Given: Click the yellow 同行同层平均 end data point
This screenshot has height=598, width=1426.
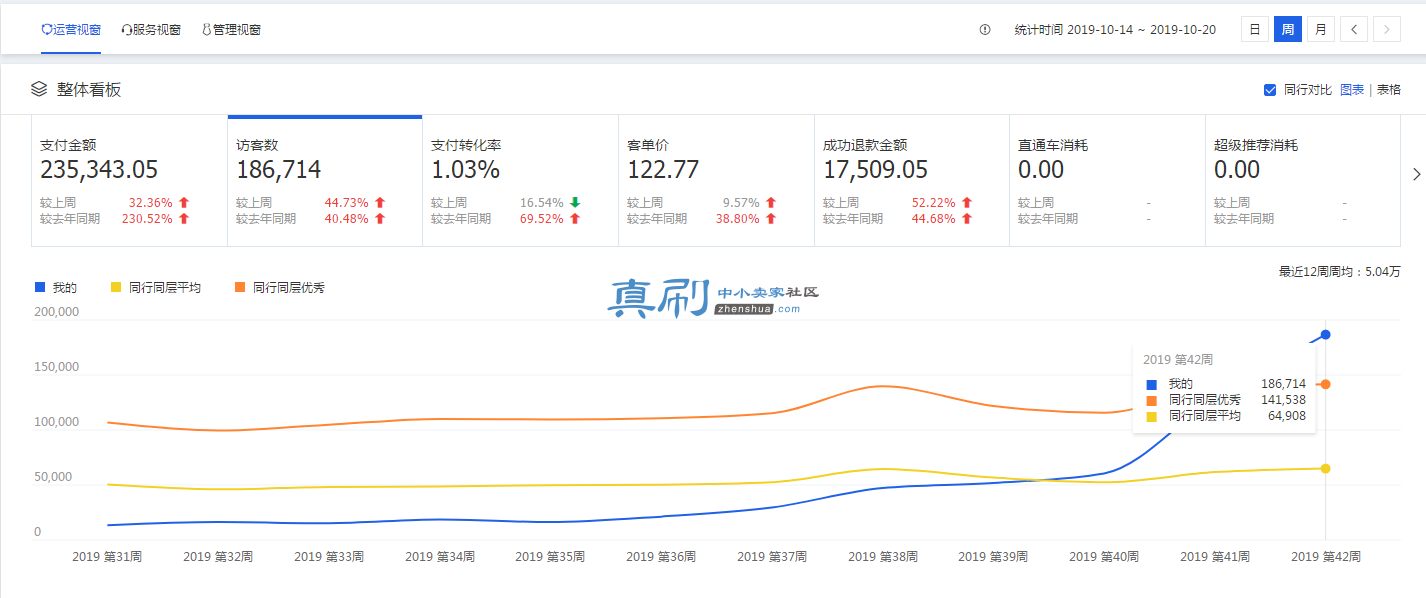Looking at the screenshot, I should (1325, 469).
